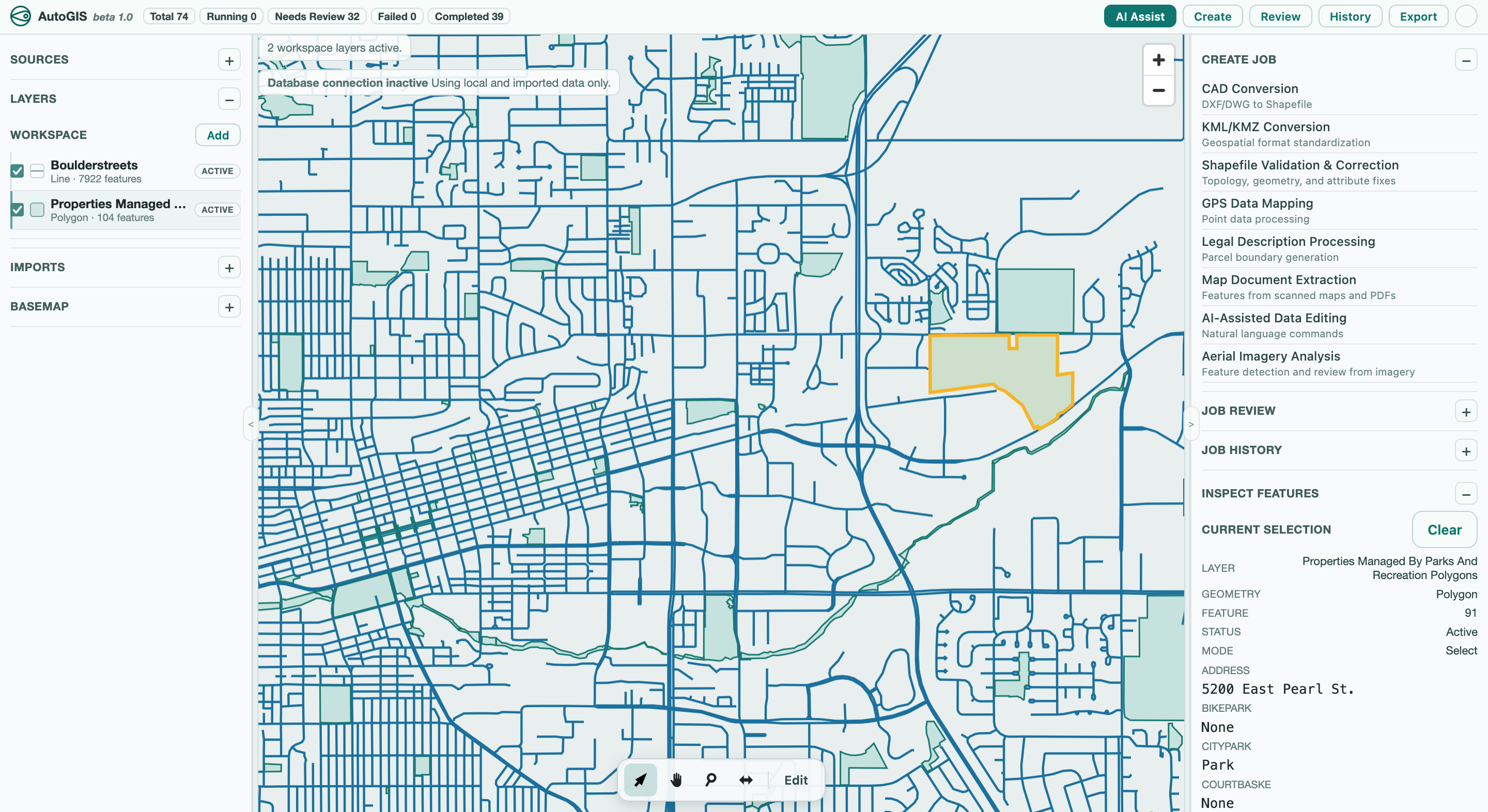The height and width of the screenshot is (812, 1488).
Task: Click the address value 5200 East Pearl St.
Action: pos(1278,689)
